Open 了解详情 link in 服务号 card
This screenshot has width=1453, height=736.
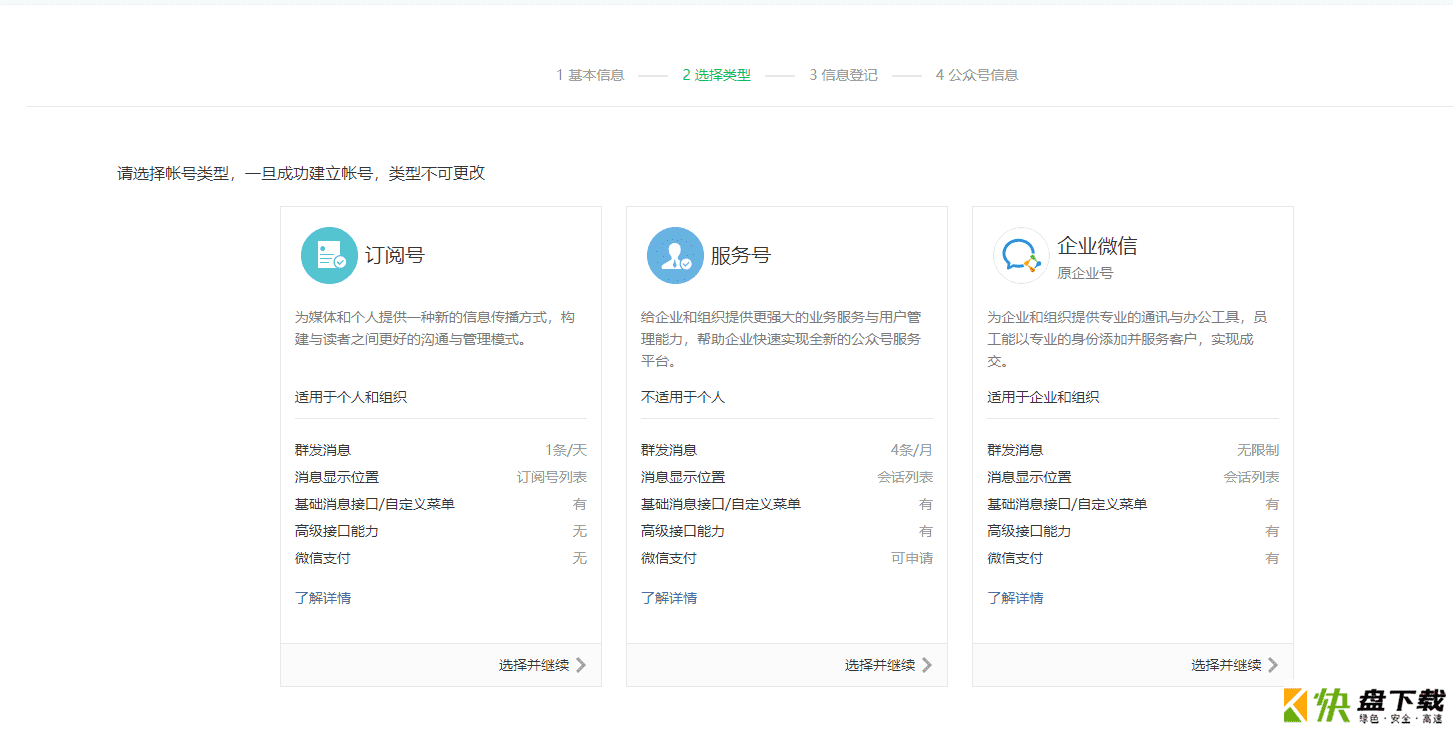[669, 598]
